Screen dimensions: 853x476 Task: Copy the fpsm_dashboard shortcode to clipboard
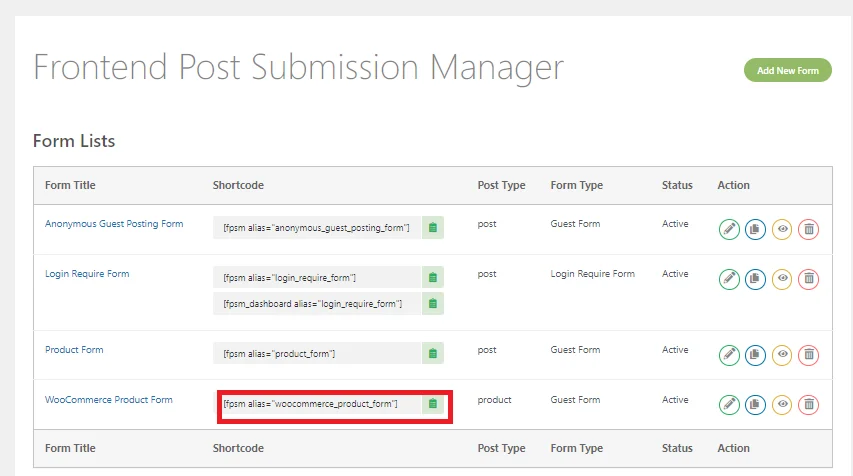pos(433,303)
